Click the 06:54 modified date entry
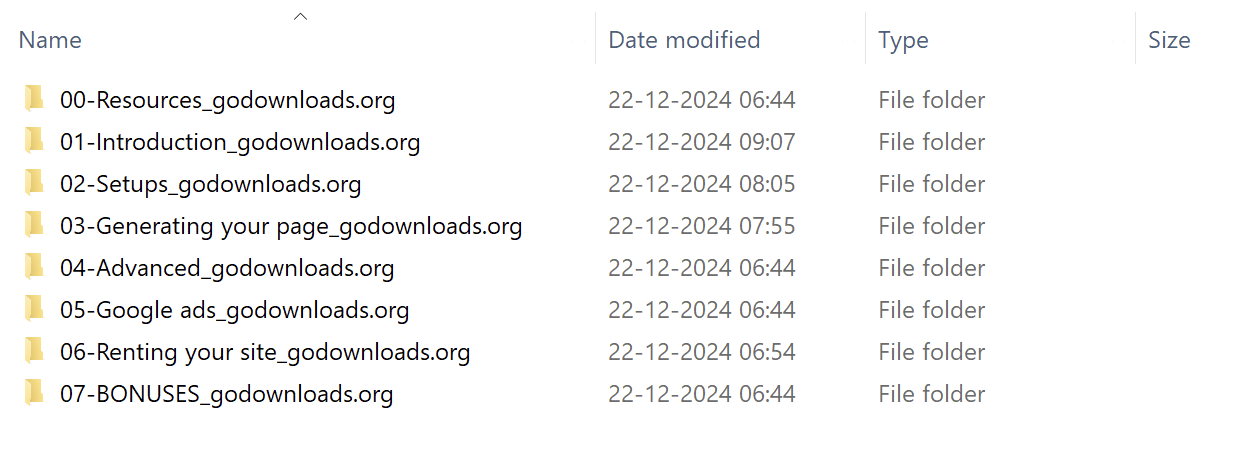Viewport: 1252px width, 452px height. point(701,352)
